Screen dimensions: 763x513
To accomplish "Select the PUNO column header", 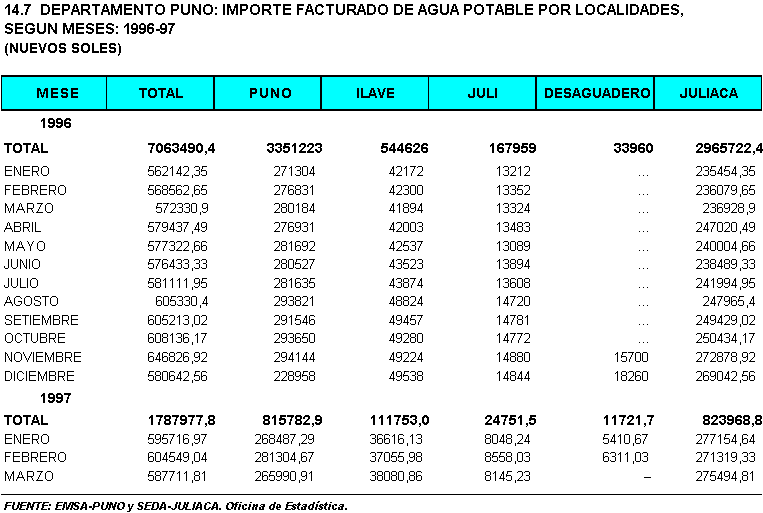I will 270,93.
